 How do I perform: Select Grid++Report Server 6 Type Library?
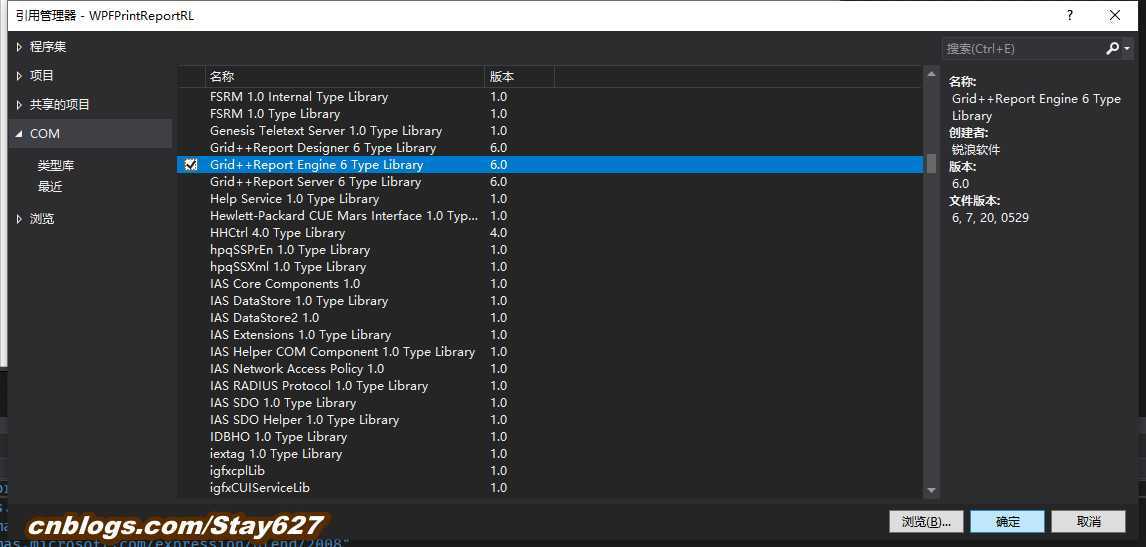click(550, 182)
